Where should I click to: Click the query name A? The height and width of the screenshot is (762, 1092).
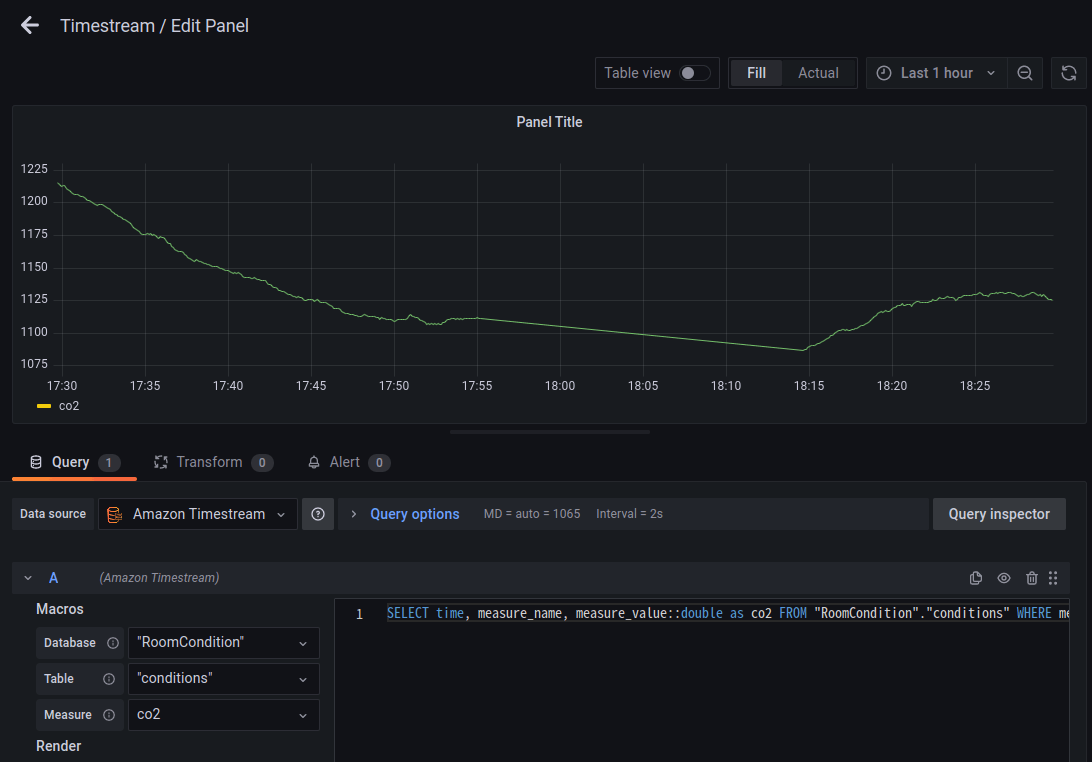click(x=54, y=578)
